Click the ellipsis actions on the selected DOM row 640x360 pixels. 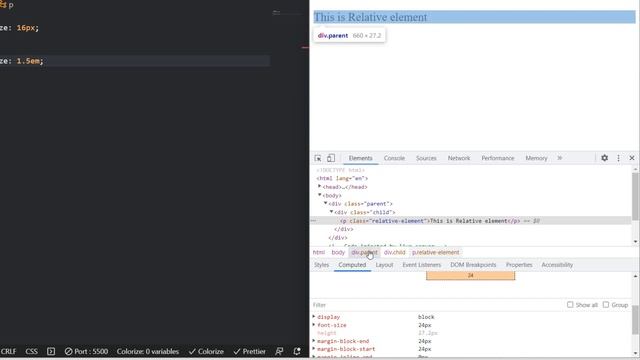click(313, 221)
